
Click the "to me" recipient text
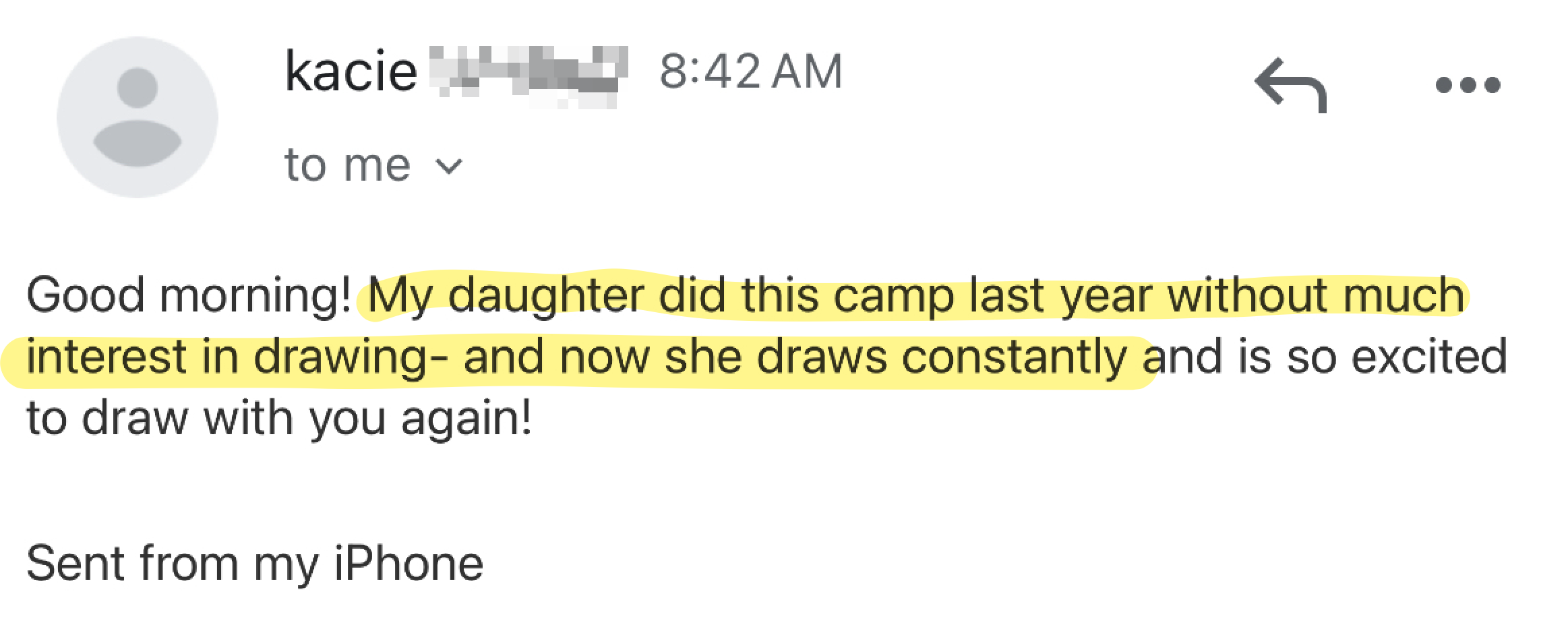[347, 165]
